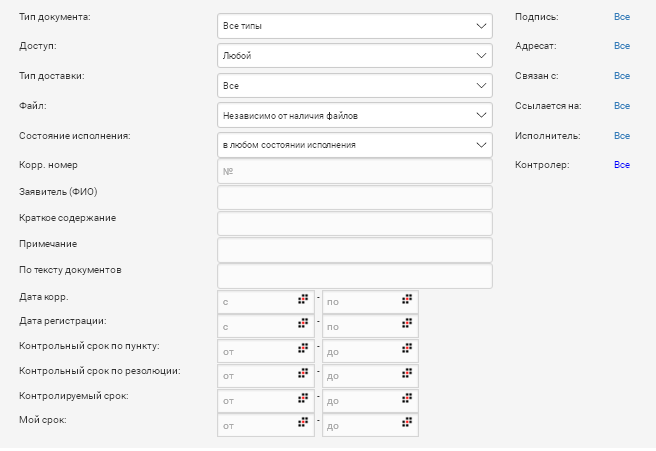
Task: Expand the Тип доставки dropdown
Action: (x=355, y=85)
